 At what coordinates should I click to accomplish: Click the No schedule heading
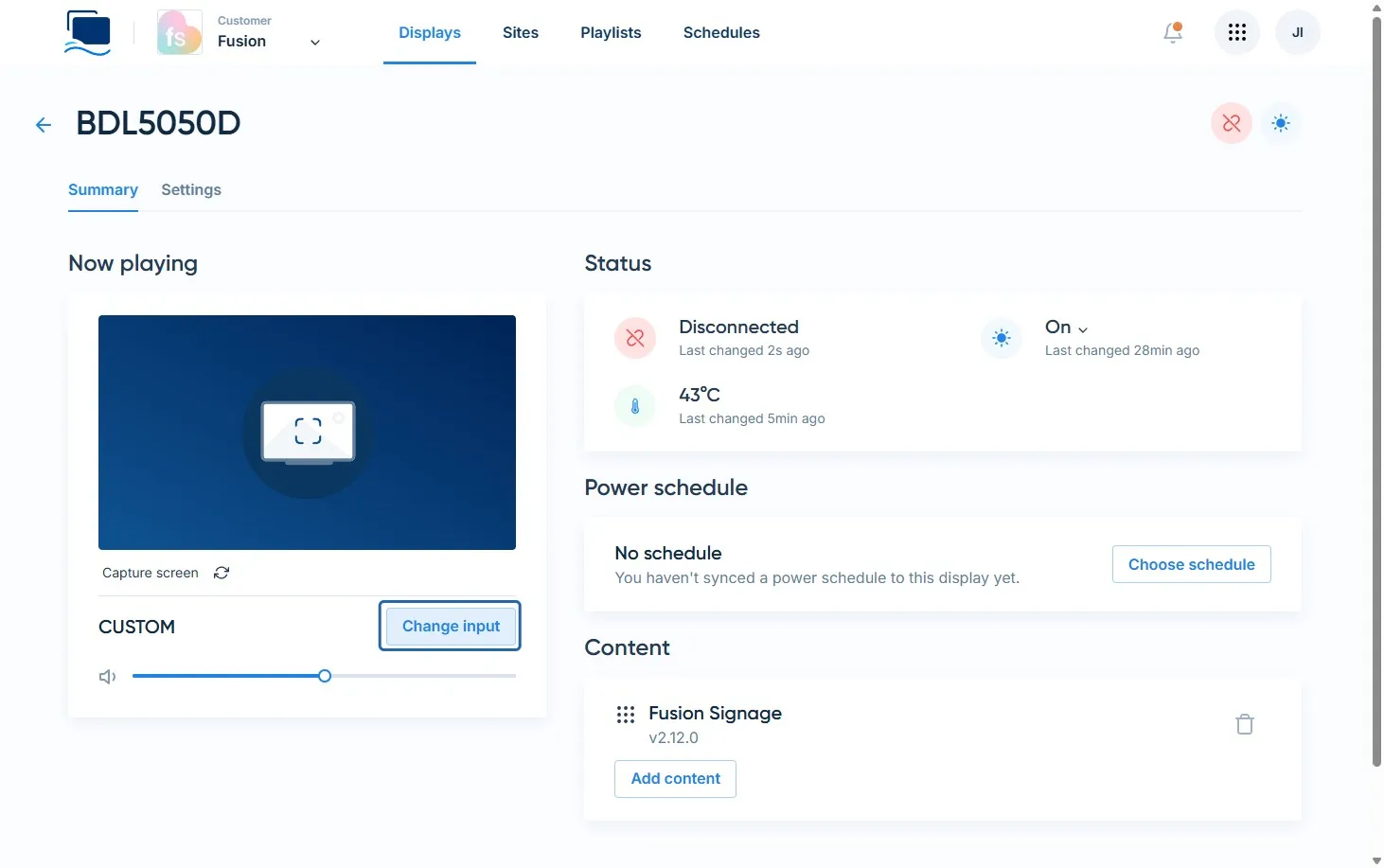click(668, 554)
